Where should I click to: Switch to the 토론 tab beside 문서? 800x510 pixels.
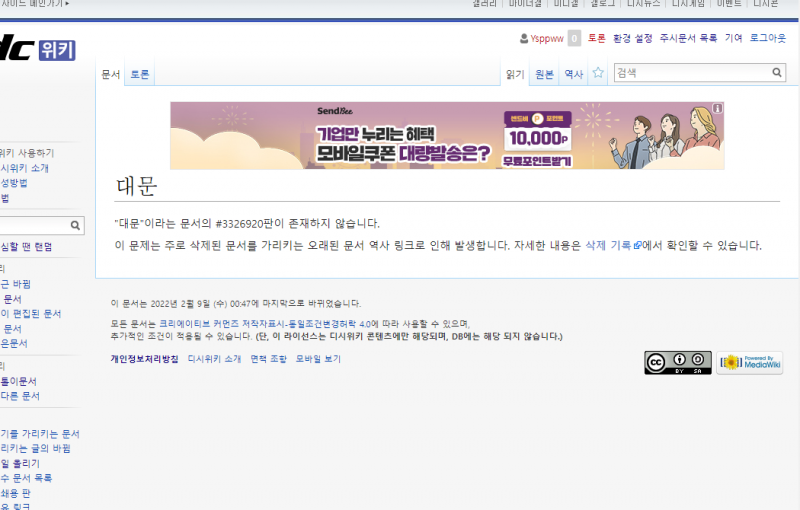(x=139, y=74)
